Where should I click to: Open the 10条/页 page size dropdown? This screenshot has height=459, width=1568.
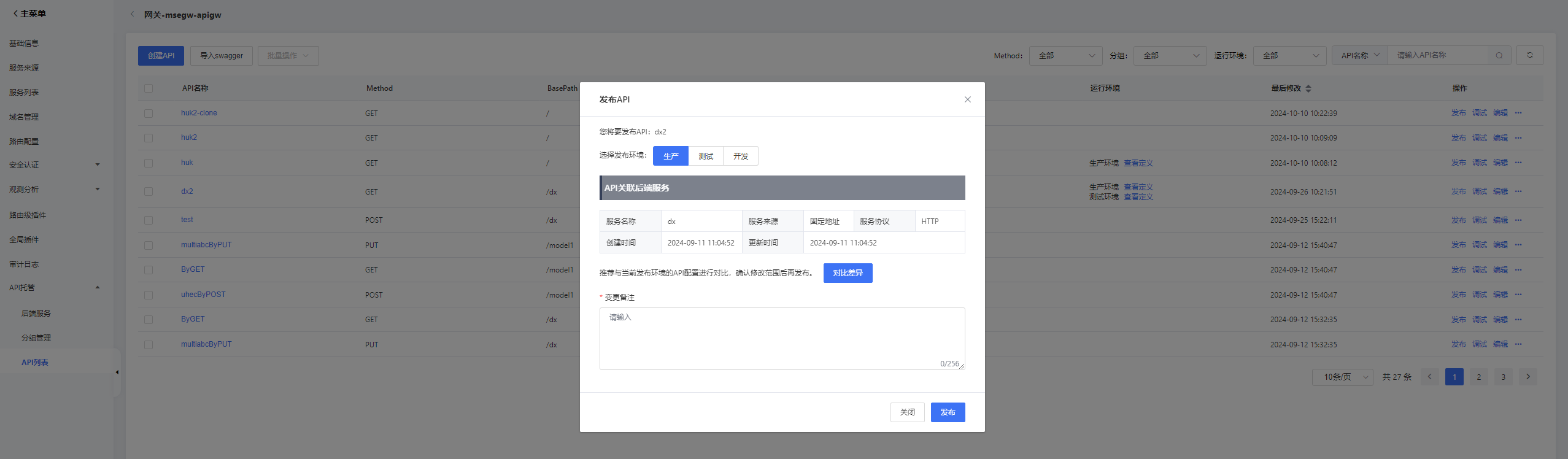(x=1343, y=377)
